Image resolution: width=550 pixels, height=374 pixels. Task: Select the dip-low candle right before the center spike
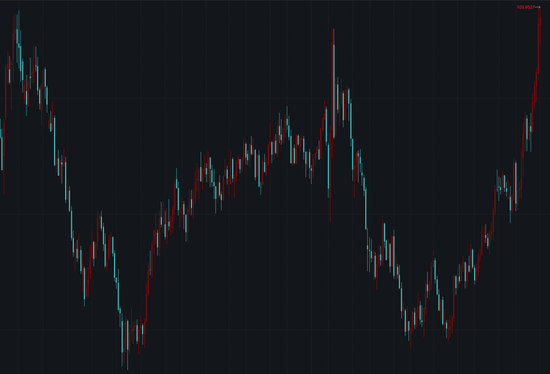(311, 167)
